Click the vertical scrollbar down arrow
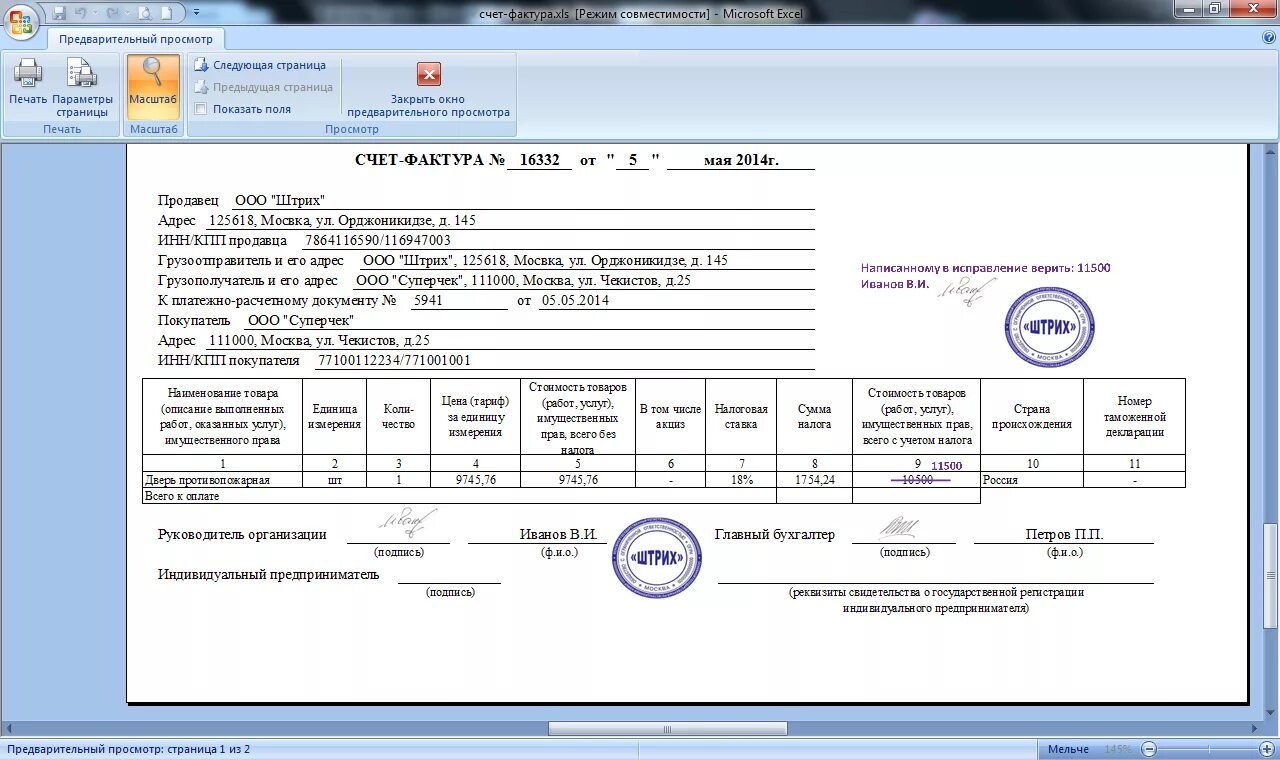 pyautogui.click(x=1271, y=711)
